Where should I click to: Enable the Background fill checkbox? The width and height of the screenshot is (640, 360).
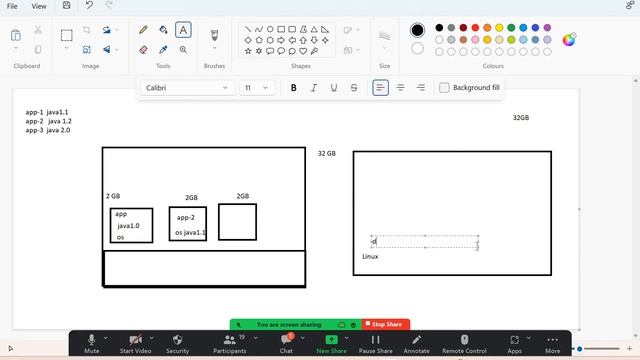click(x=444, y=88)
